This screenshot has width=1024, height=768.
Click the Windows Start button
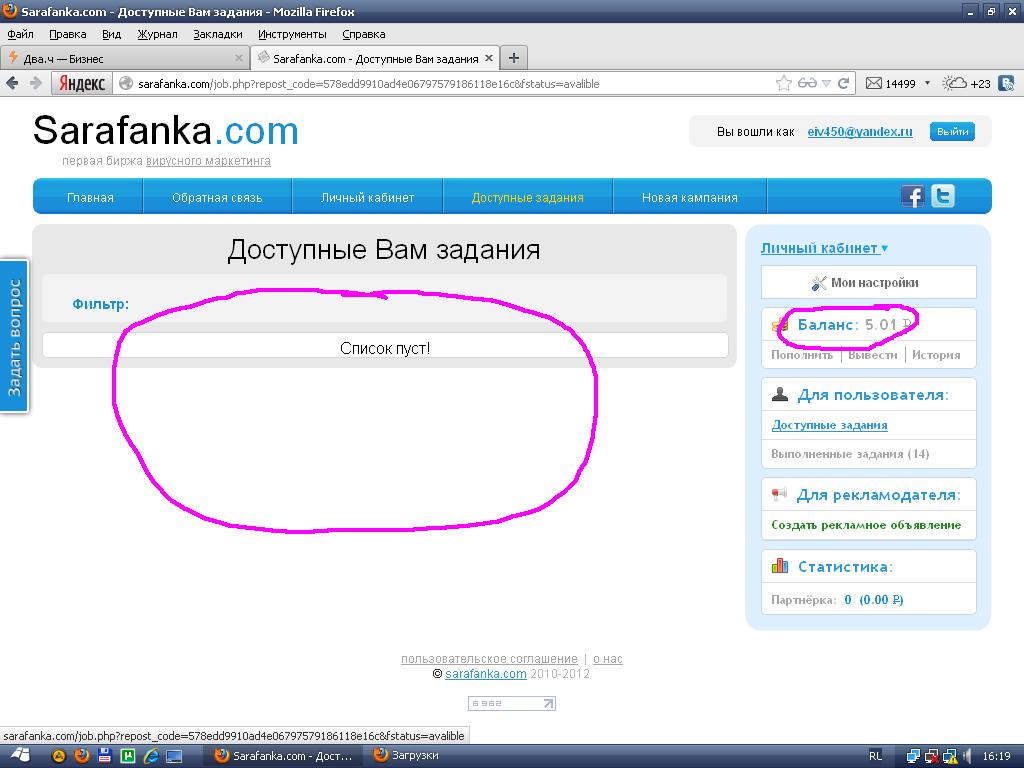click(x=20, y=756)
